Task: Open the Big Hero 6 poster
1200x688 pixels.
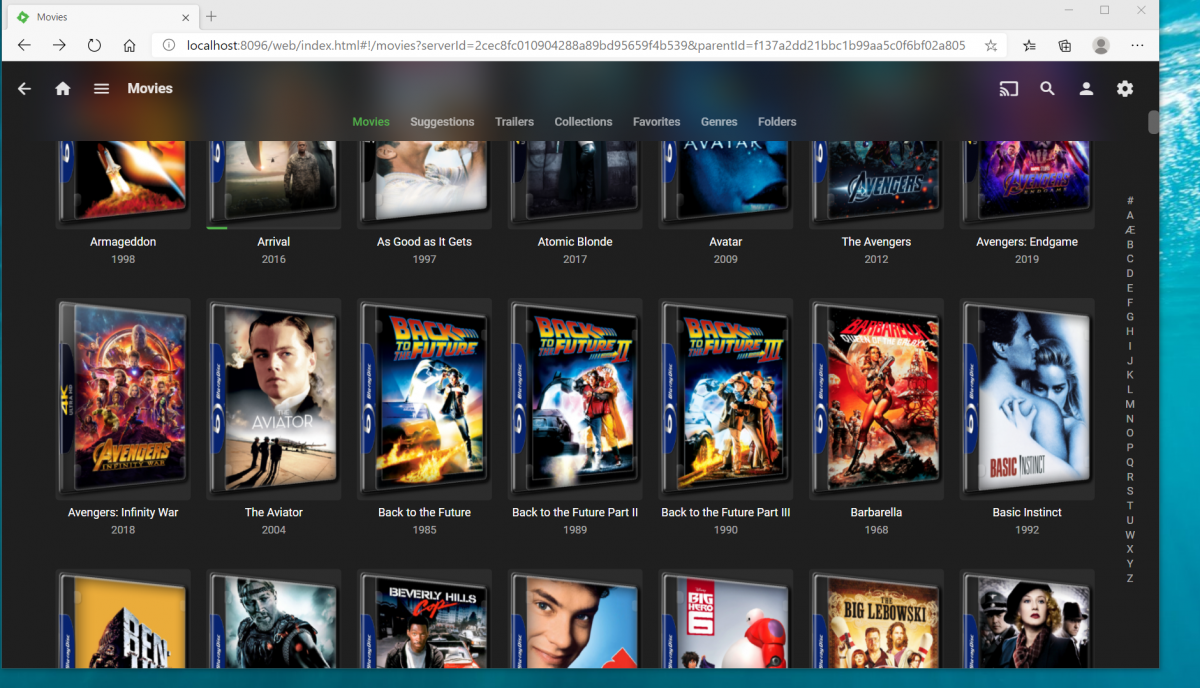Action: 726,619
